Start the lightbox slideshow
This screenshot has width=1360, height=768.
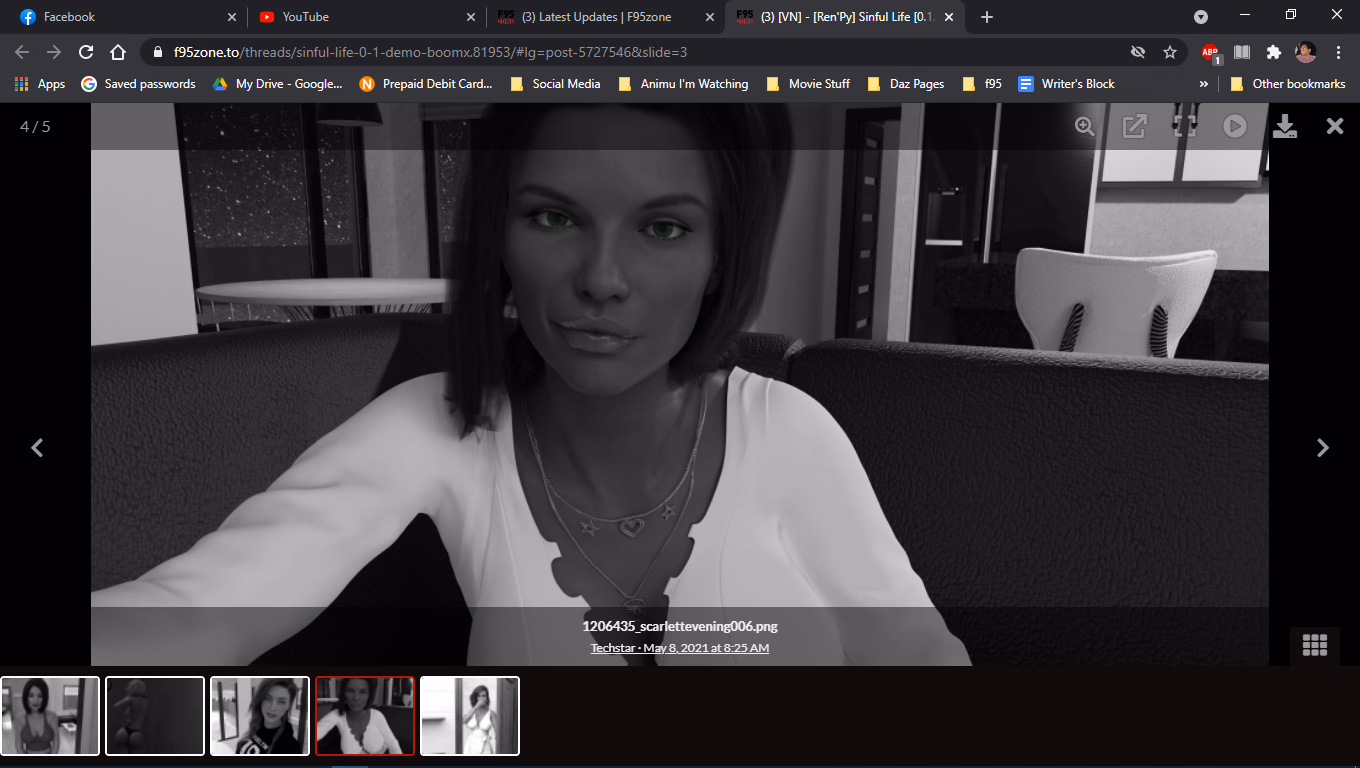point(1235,126)
